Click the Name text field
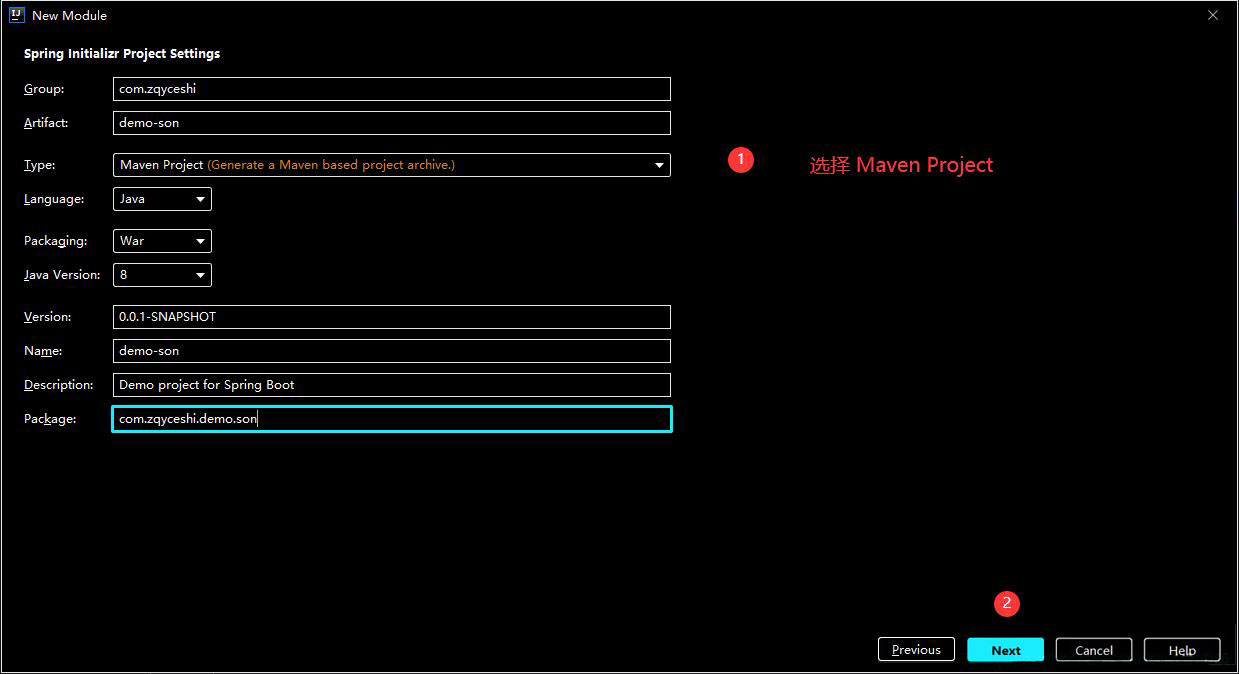This screenshot has width=1239, height=674. [392, 351]
